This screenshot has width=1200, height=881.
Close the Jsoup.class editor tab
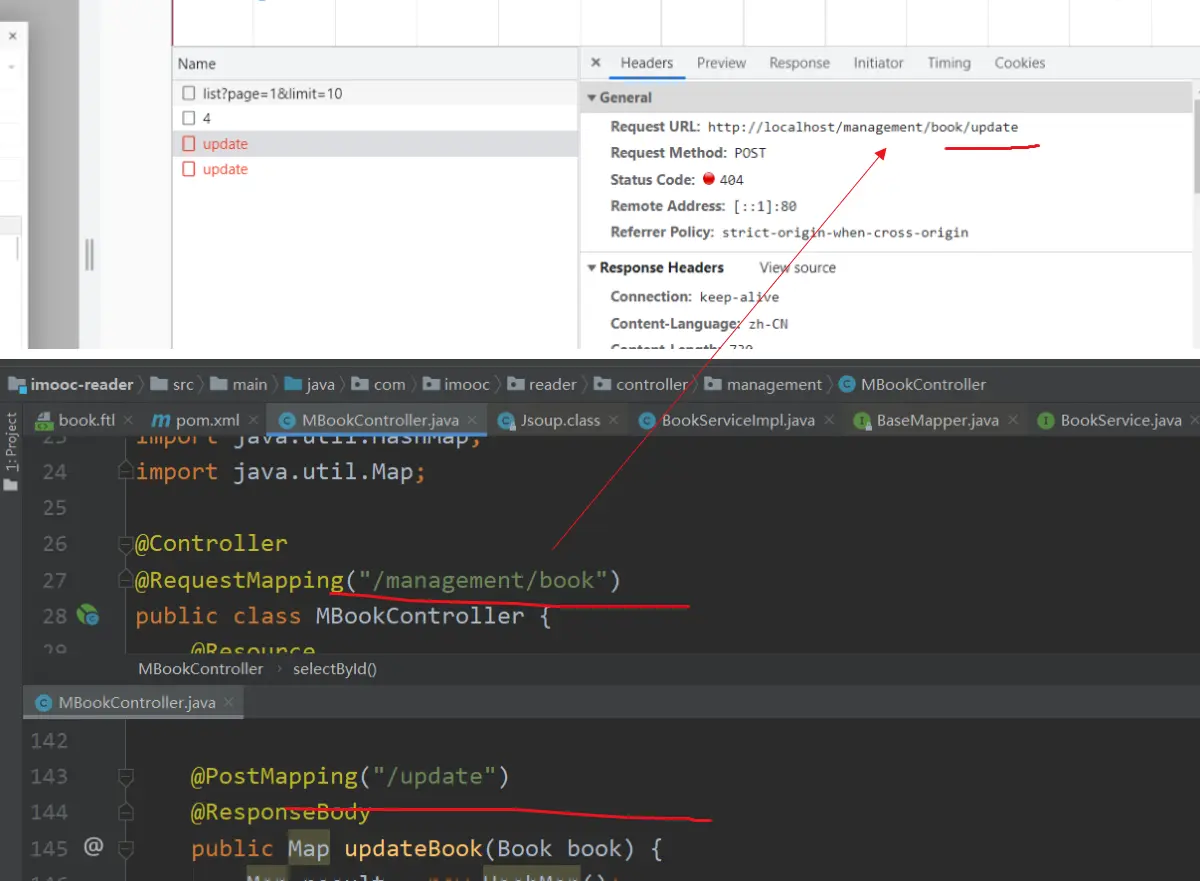(x=614, y=421)
